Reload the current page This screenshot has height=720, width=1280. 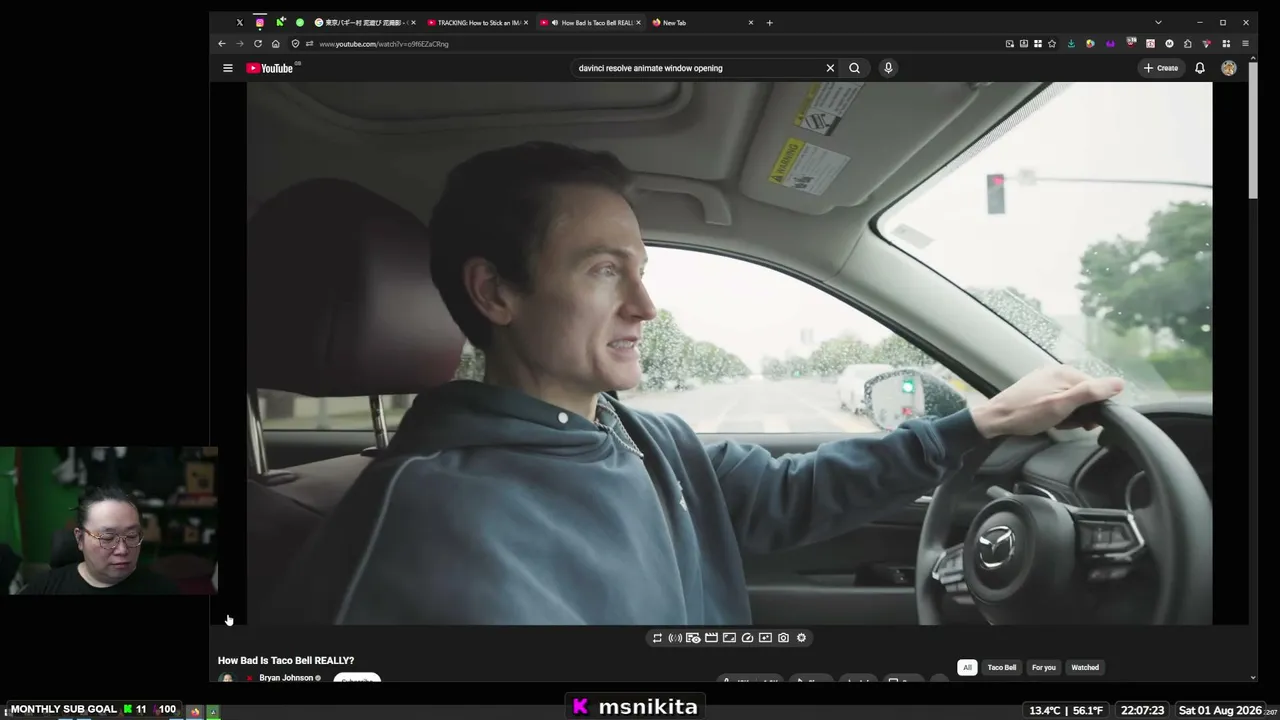click(x=258, y=44)
